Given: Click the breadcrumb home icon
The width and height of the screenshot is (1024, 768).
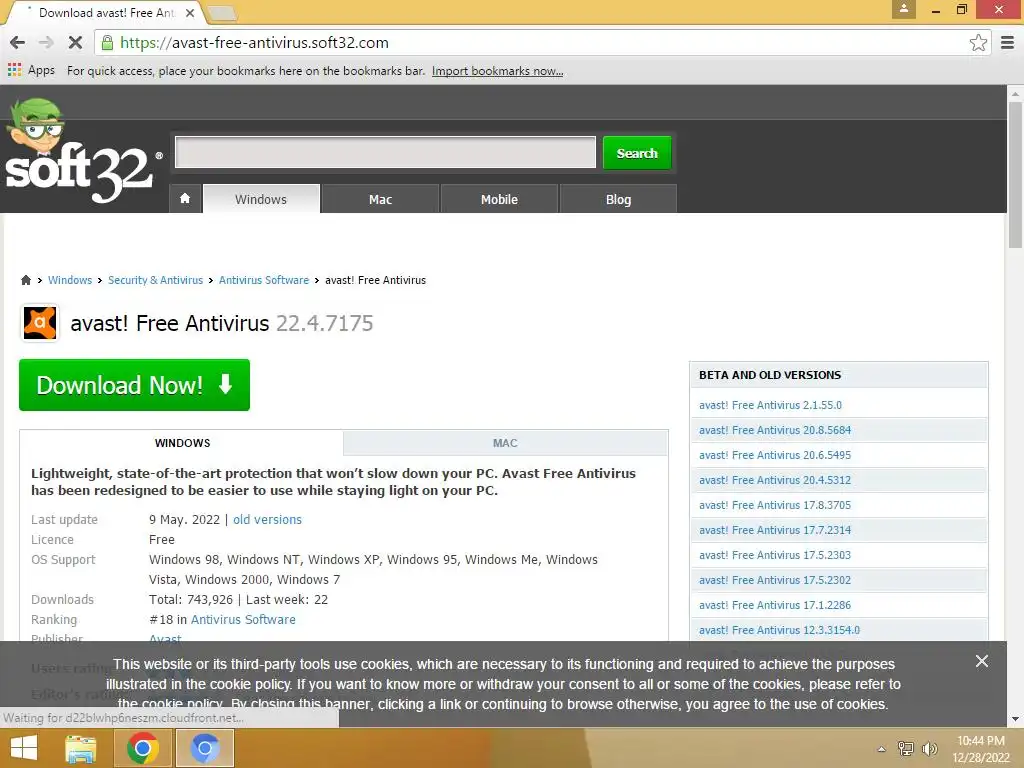Looking at the screenshot, I should (x=25, y=280).
